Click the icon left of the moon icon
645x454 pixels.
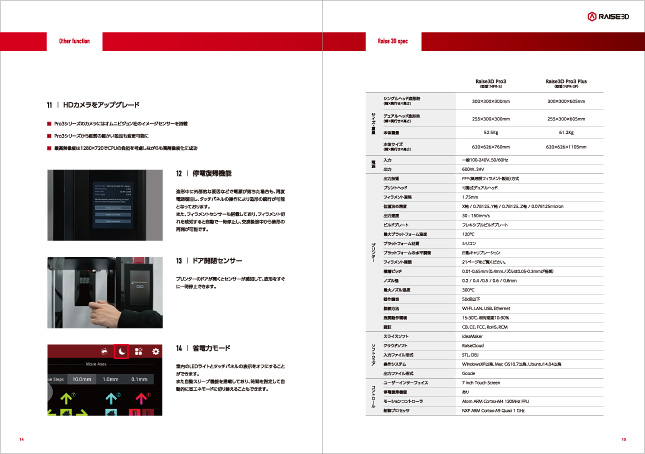click(104, 352)
